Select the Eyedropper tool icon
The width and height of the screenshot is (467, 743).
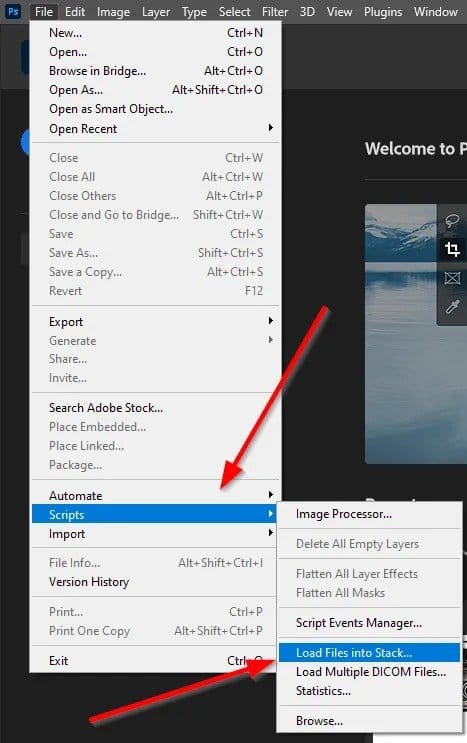click(452, 307)
